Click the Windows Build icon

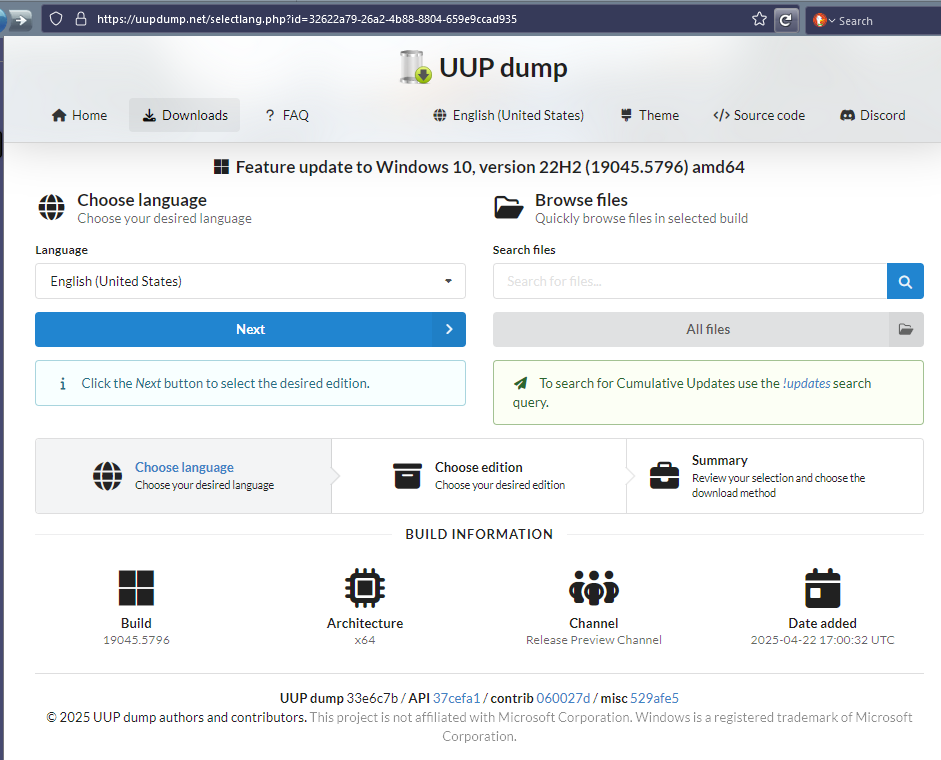tap(136, 588)
